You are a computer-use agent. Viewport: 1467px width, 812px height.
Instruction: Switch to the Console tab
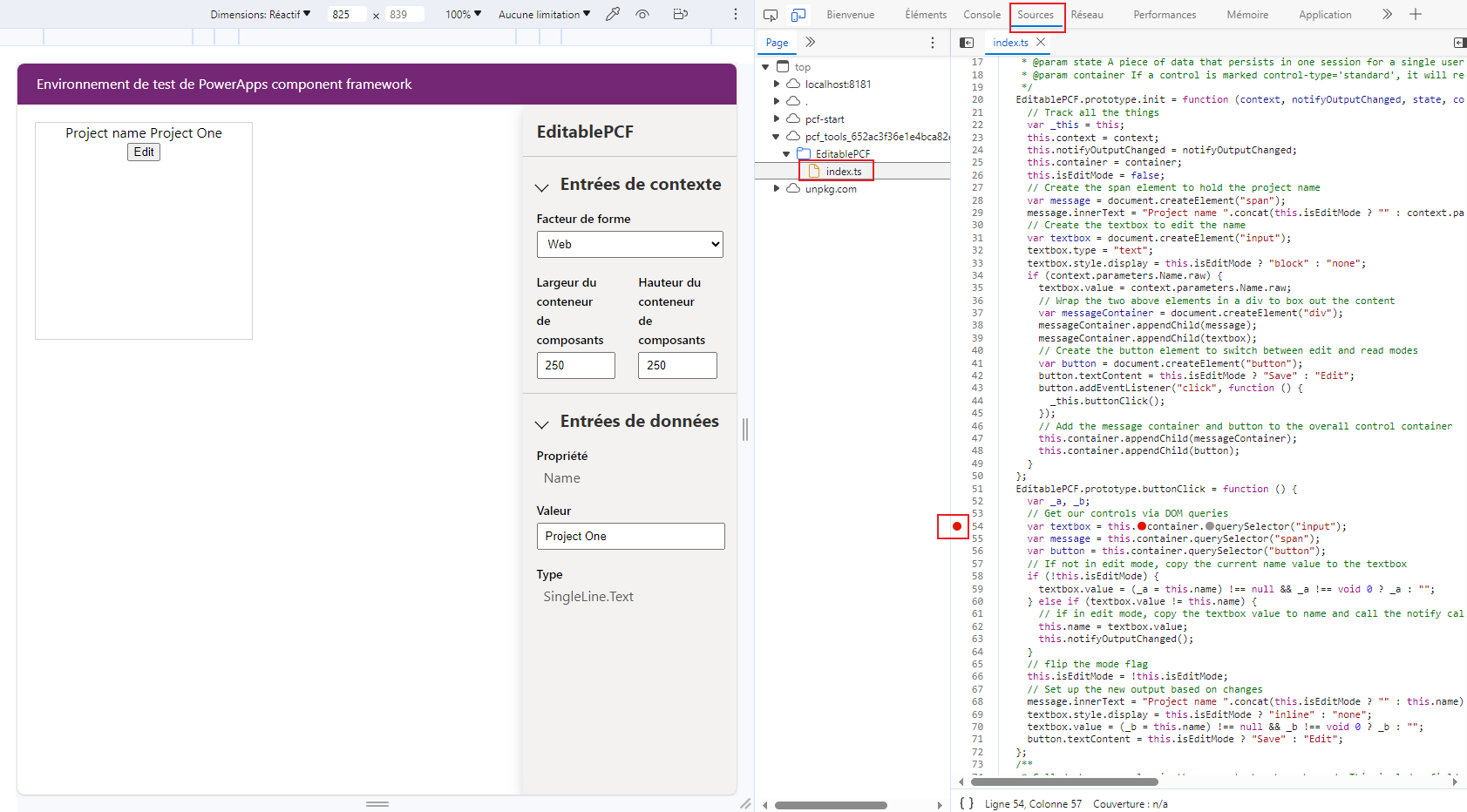[981, 15]
